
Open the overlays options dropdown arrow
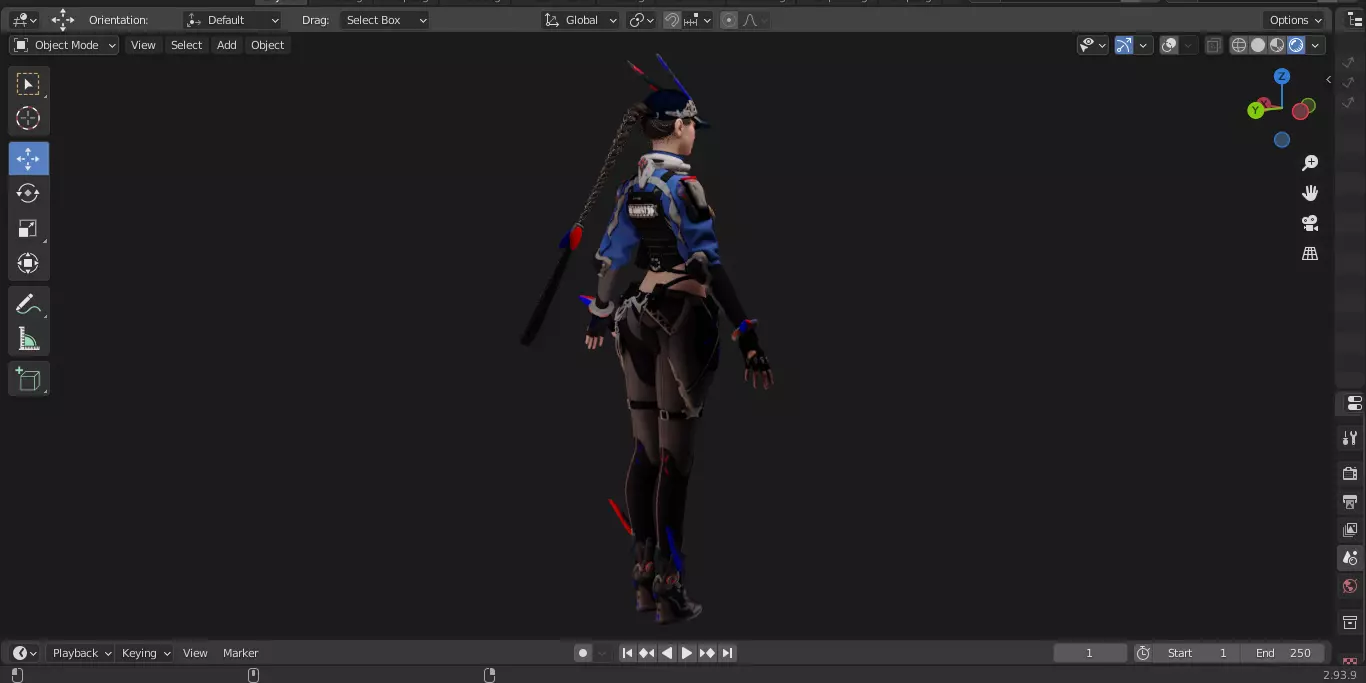click(x=1188, y=45)
